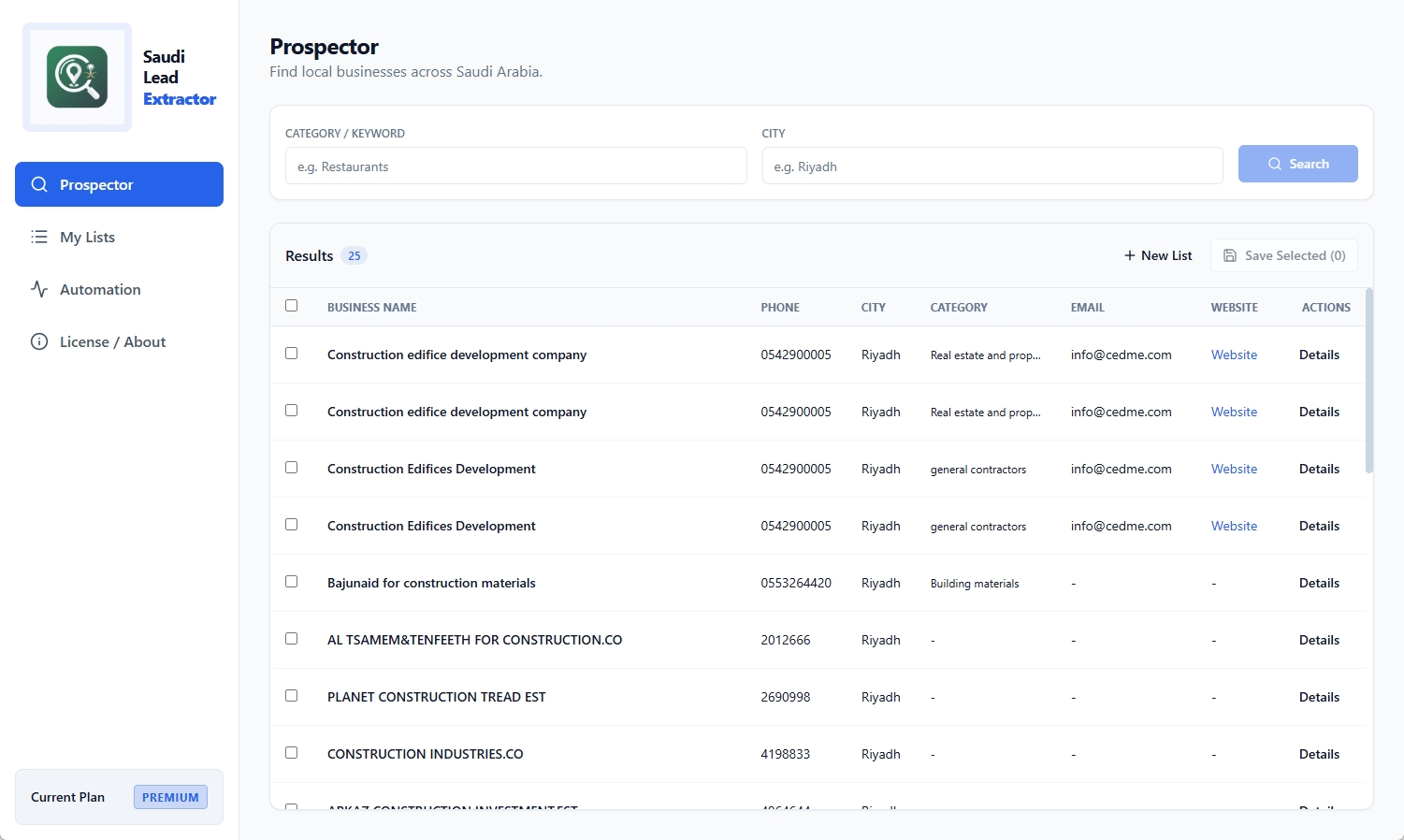Click the Saudi Lead Extractor logo

tap(77, 77)
